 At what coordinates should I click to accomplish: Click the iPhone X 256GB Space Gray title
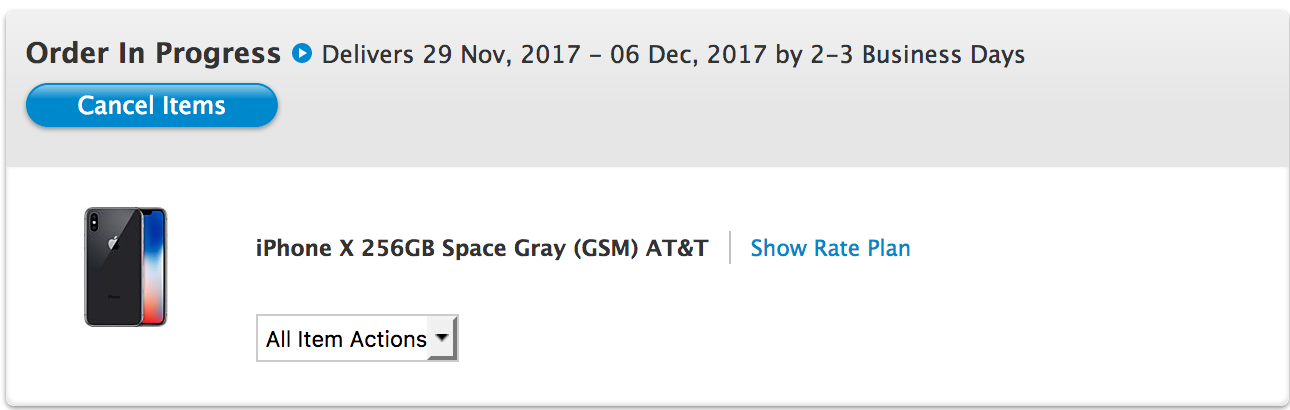tap(482, 248)
